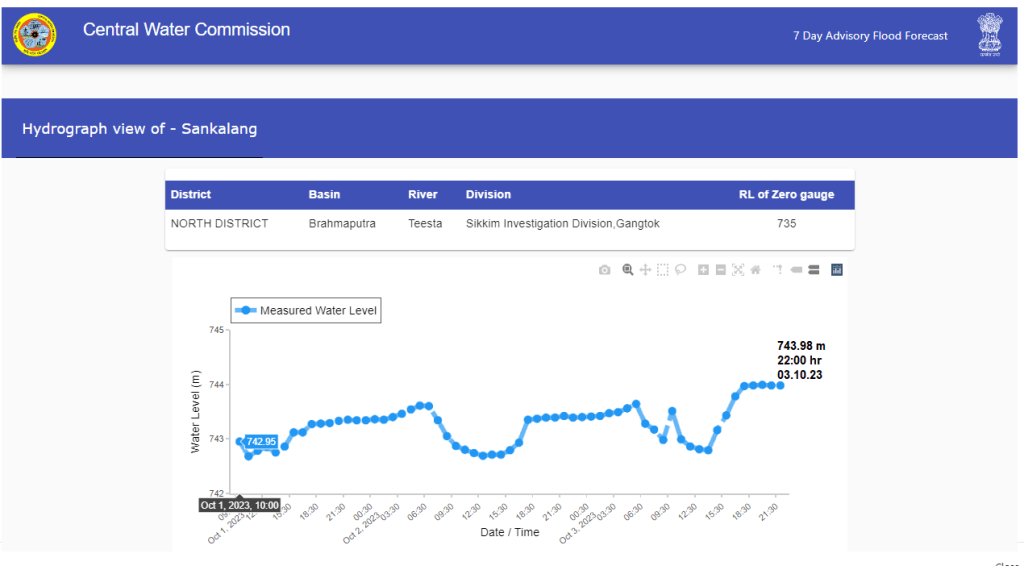This screenshot has height=566, width=1024.
Task: Open 7 Day Advisory Flood Forecast
Action: coord(870,36)
